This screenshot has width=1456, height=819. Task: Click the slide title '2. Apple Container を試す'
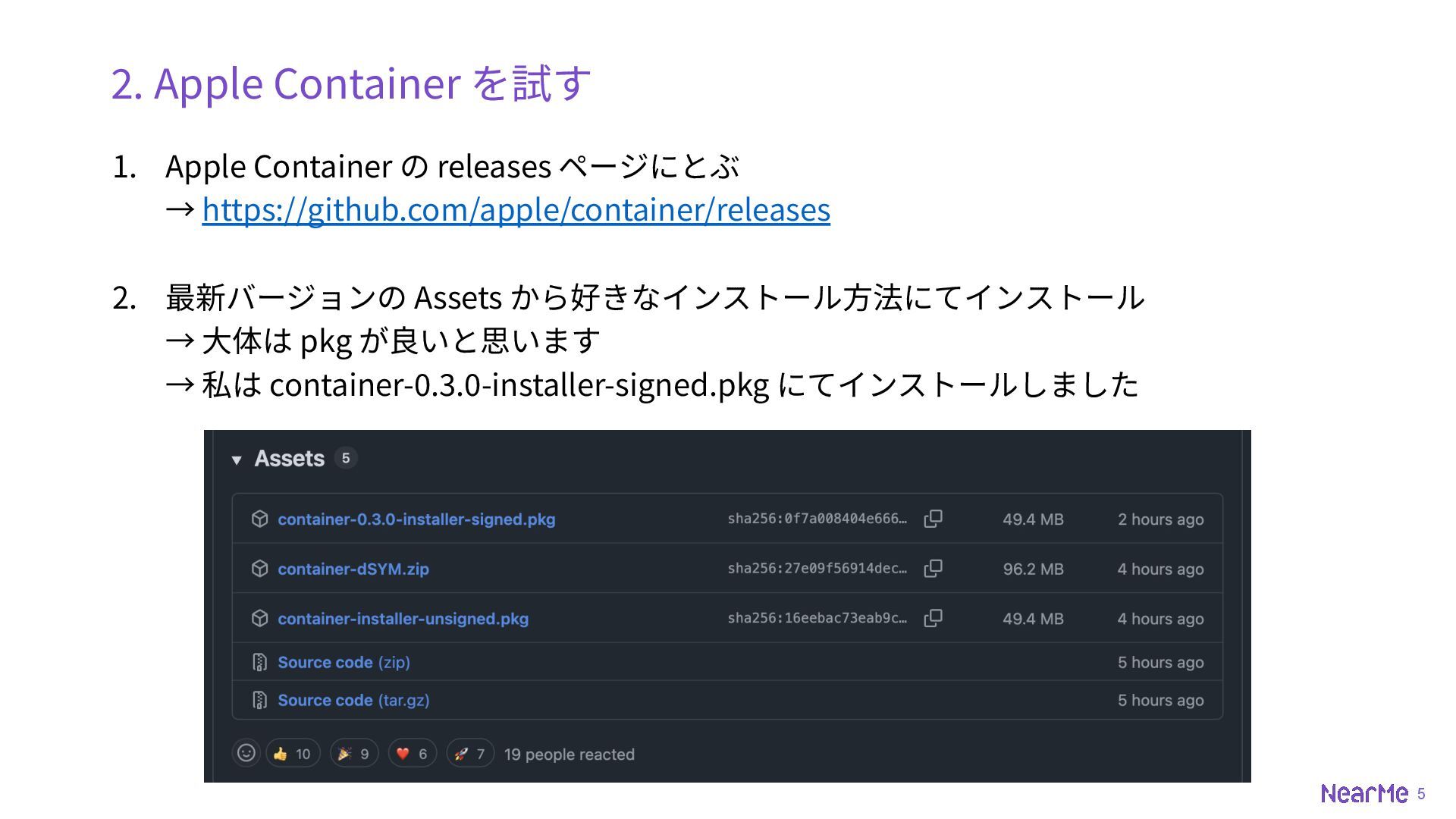pyautogui.click(x=351, y=83)
